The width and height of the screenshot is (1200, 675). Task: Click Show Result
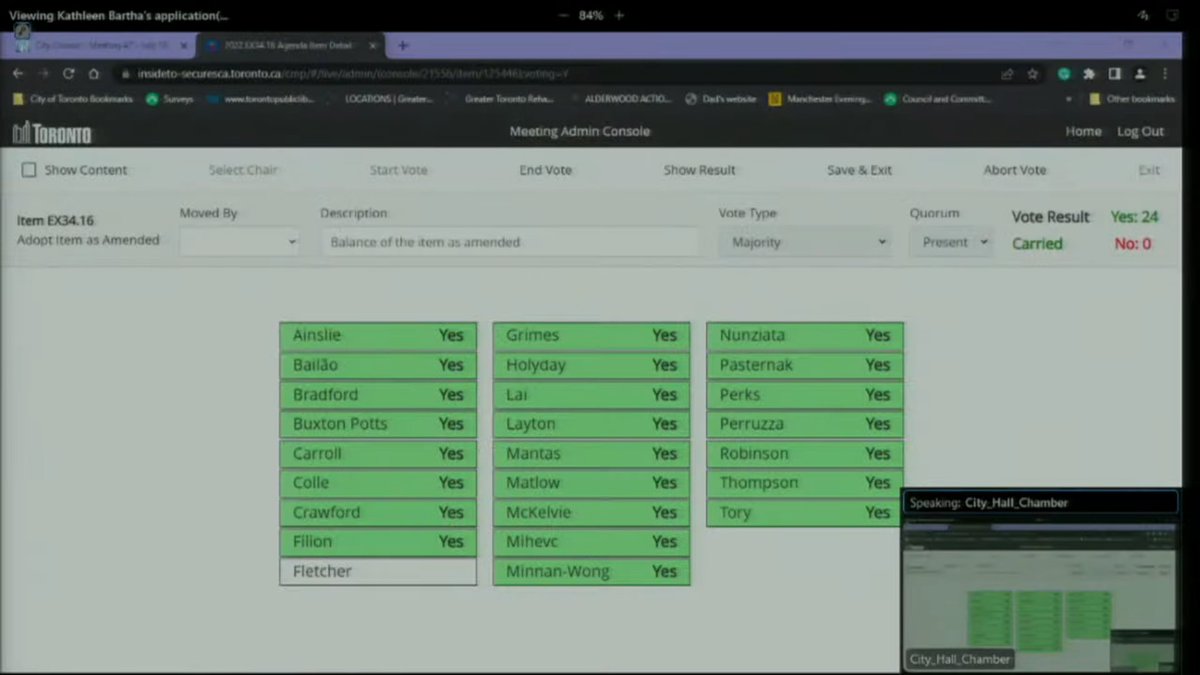pyautogui.click(x=699, y=170)
